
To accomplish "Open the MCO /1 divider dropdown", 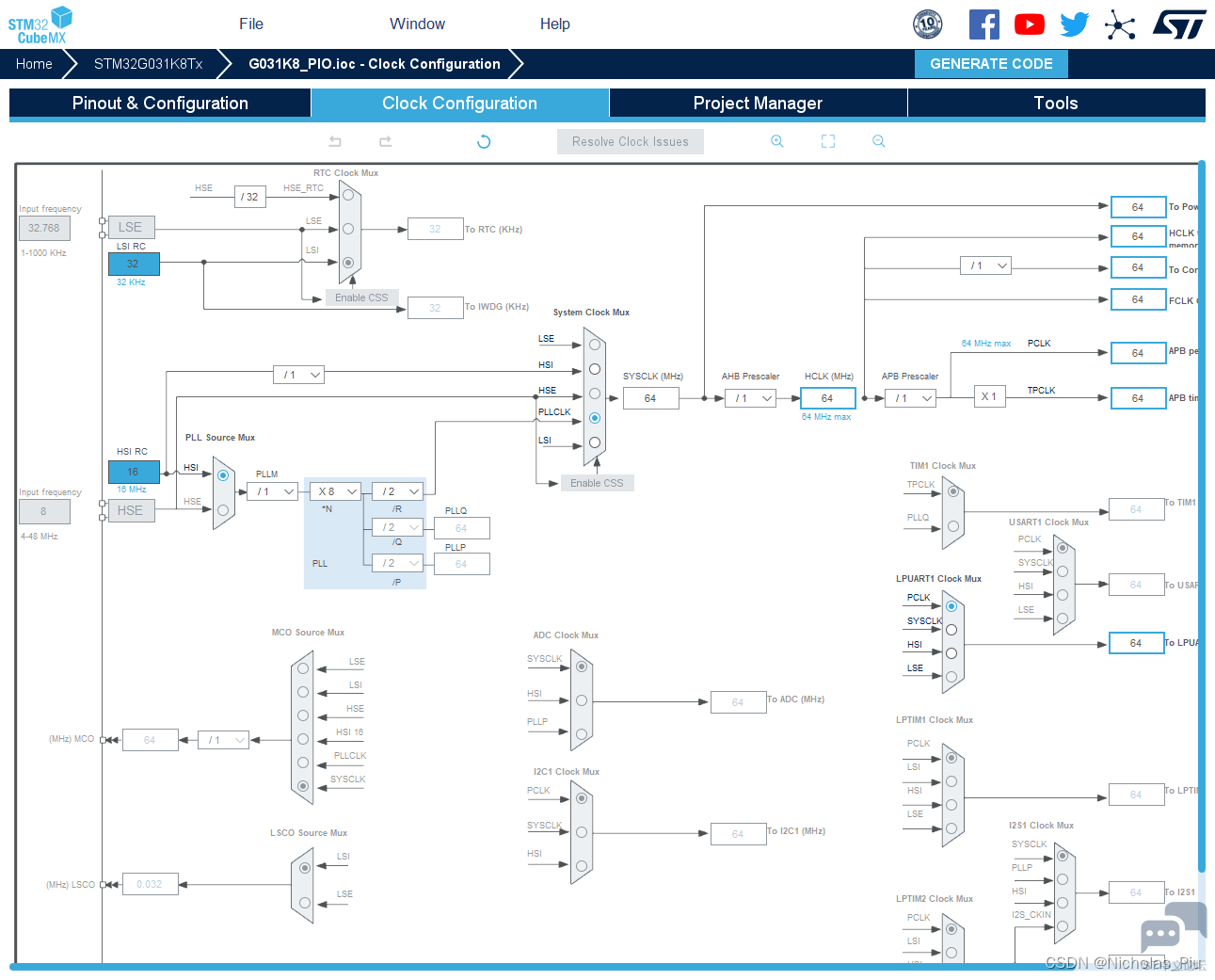I will coord(224,740).
